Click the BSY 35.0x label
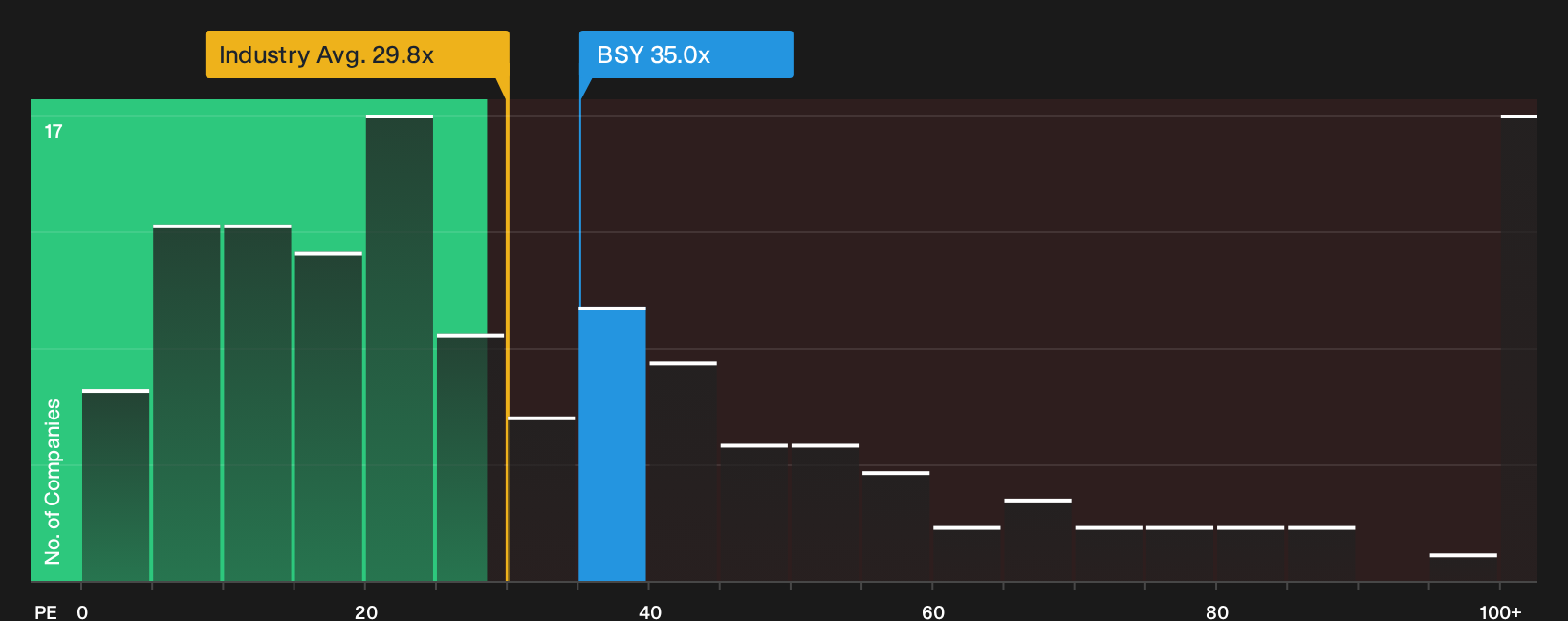The width and height of the screenshot is (1568, 621). [686, 54]
